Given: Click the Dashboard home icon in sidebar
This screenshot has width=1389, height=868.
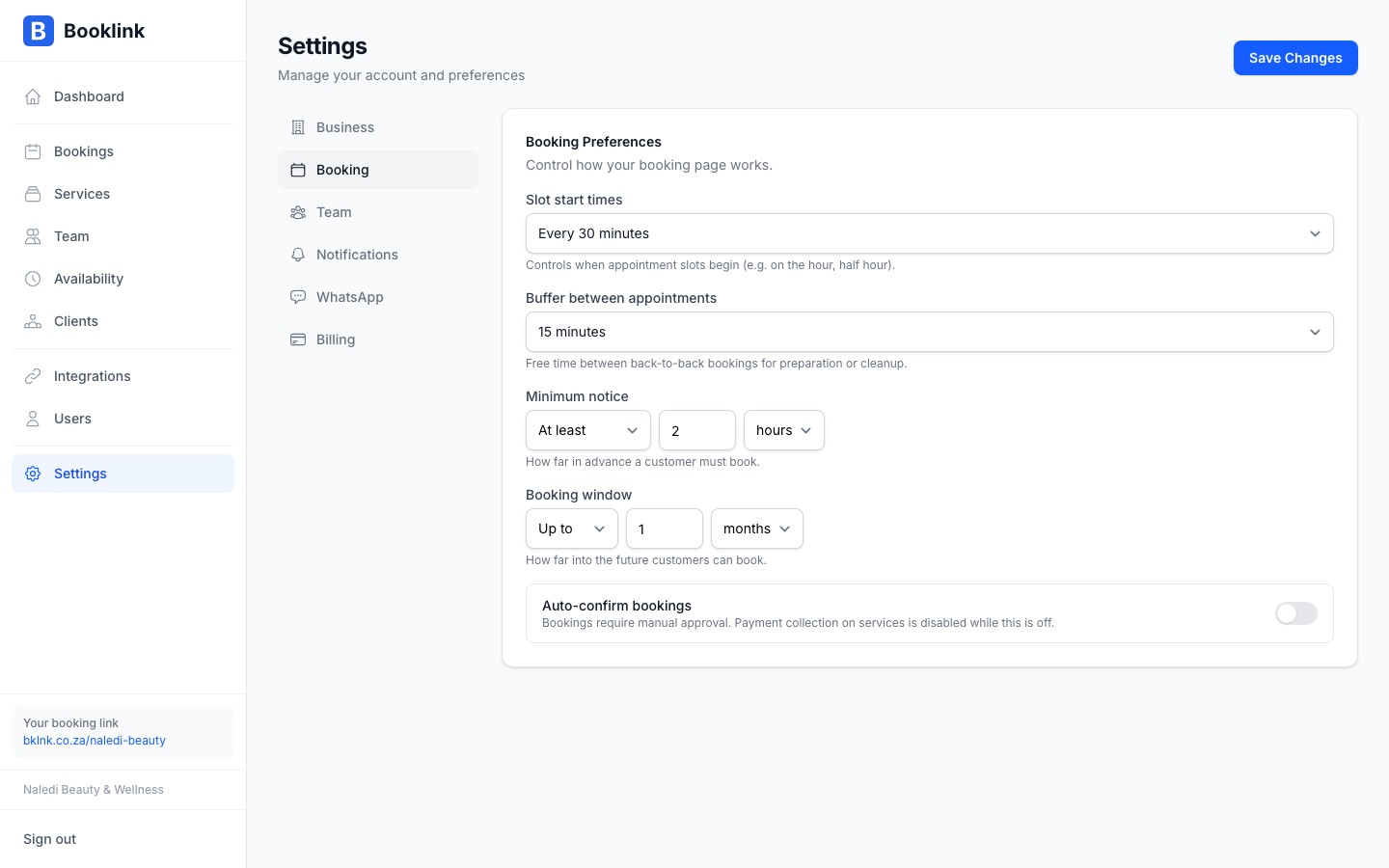Looking at the screenshot, I should coord(33,96).
